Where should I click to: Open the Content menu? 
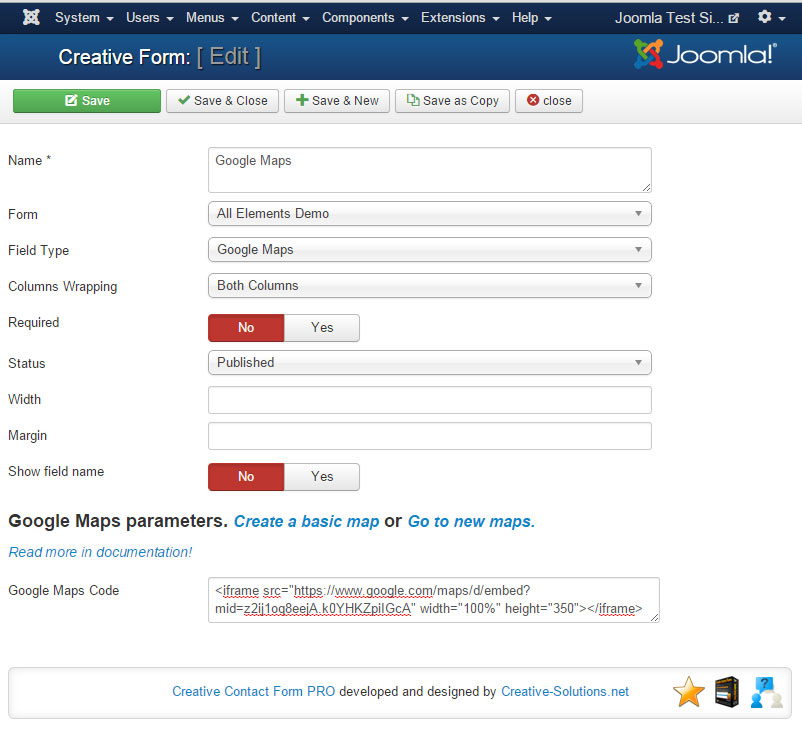click(x=280, y=18)
